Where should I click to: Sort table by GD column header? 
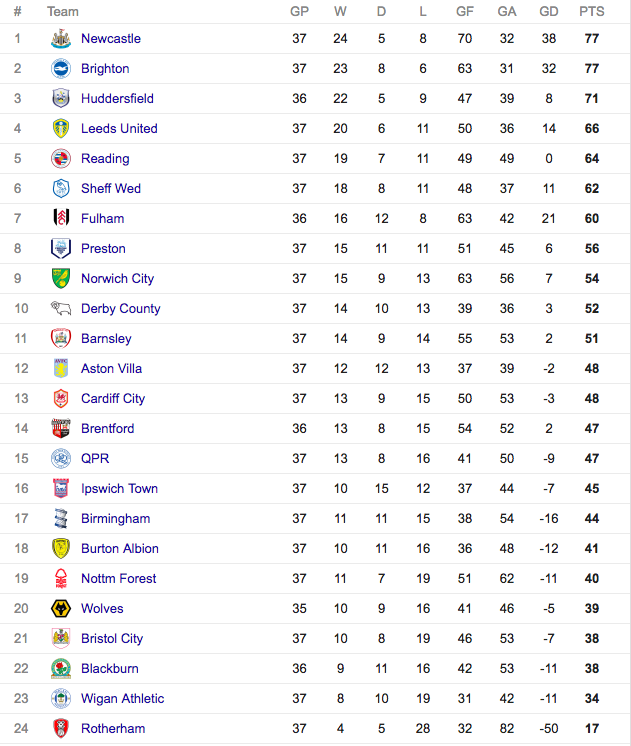tap(548, 12)
